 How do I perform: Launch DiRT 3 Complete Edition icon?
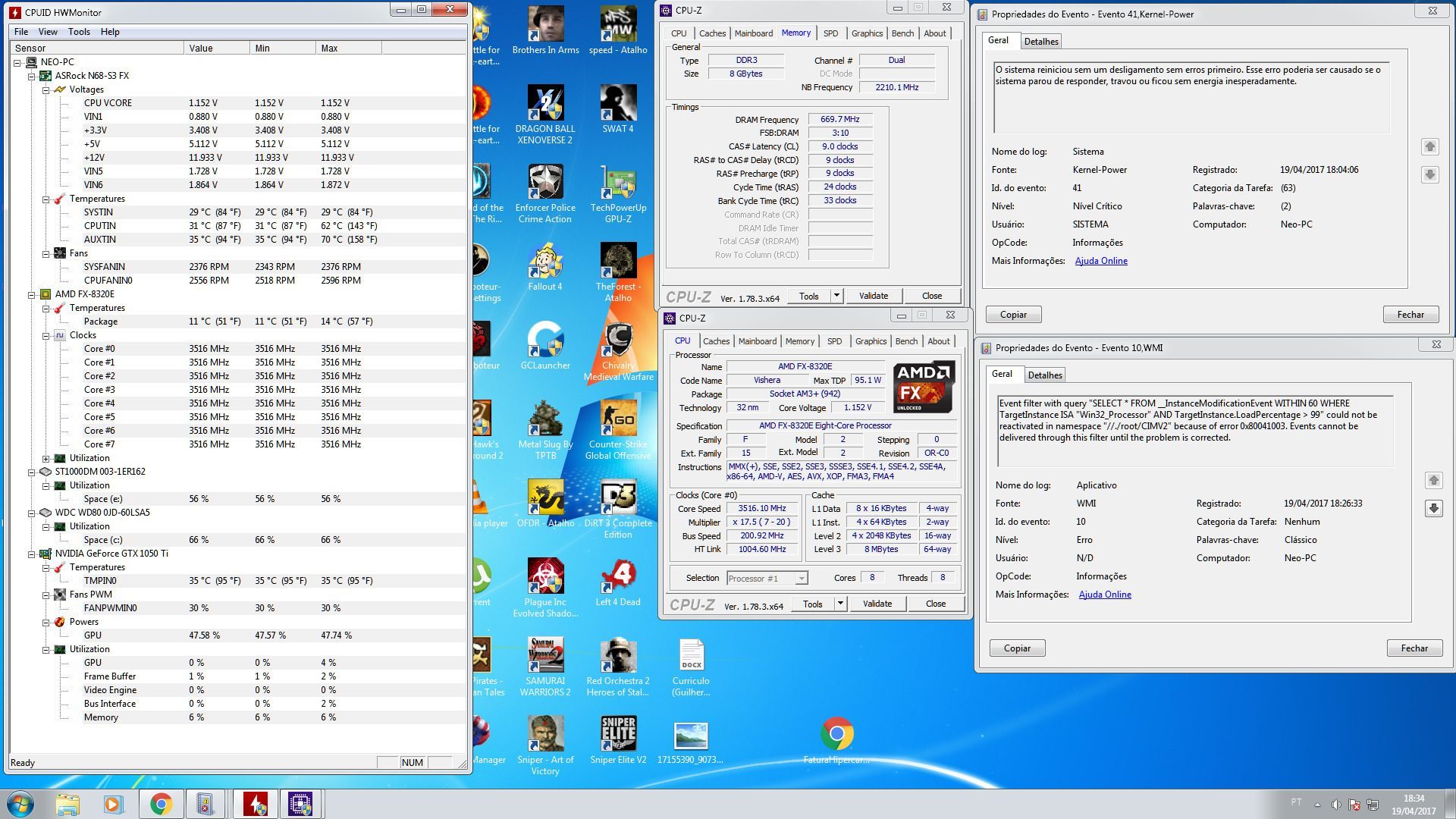coord(618,509)
